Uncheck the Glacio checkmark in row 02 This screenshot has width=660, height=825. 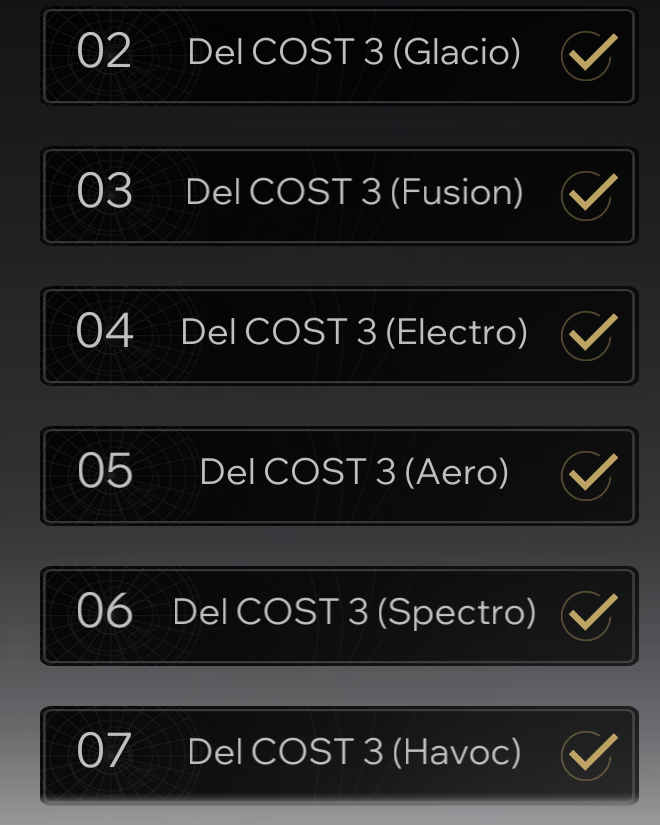589,54
